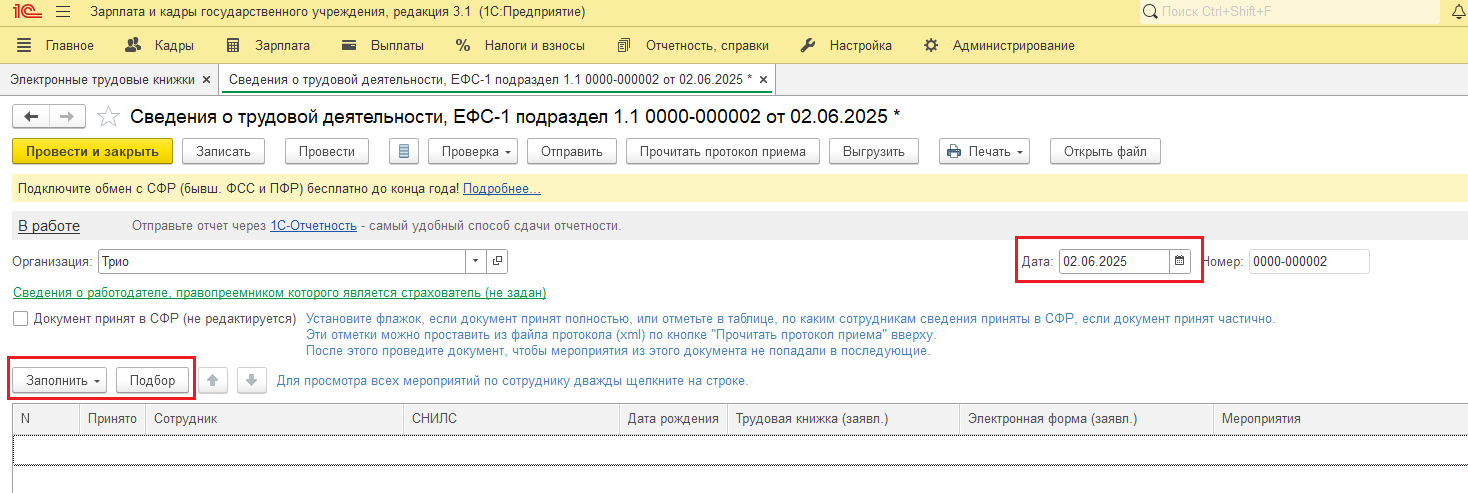Viewport: 1468px width, 493px height.
Task: Go back with the left arrow button
Action: pos(31,117)
